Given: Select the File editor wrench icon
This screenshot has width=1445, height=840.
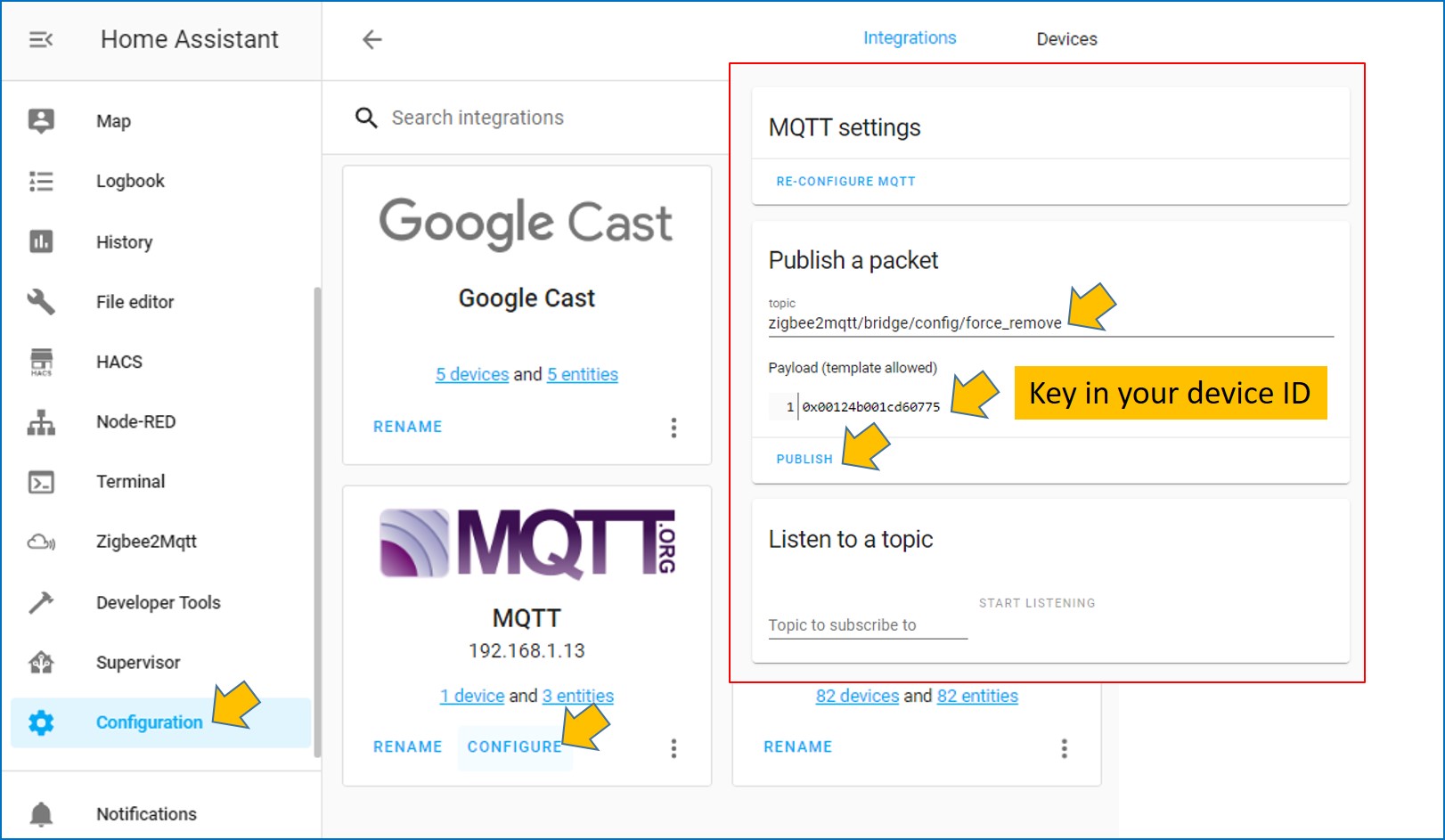Looking at the screenshot, I should [41, 302].
